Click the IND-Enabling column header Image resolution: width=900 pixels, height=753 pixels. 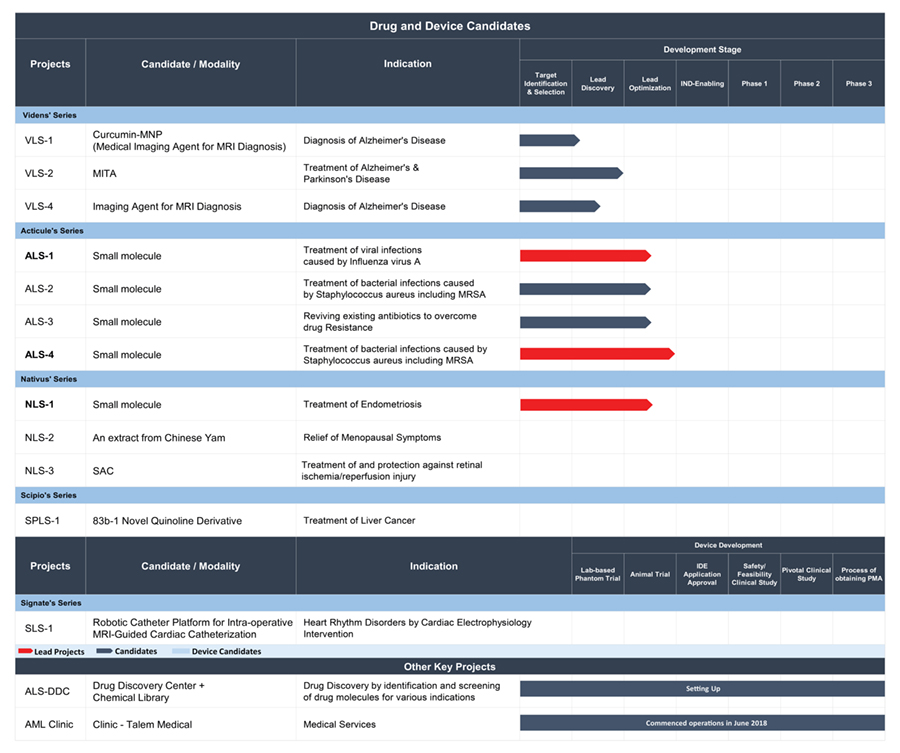click(702, 83)
